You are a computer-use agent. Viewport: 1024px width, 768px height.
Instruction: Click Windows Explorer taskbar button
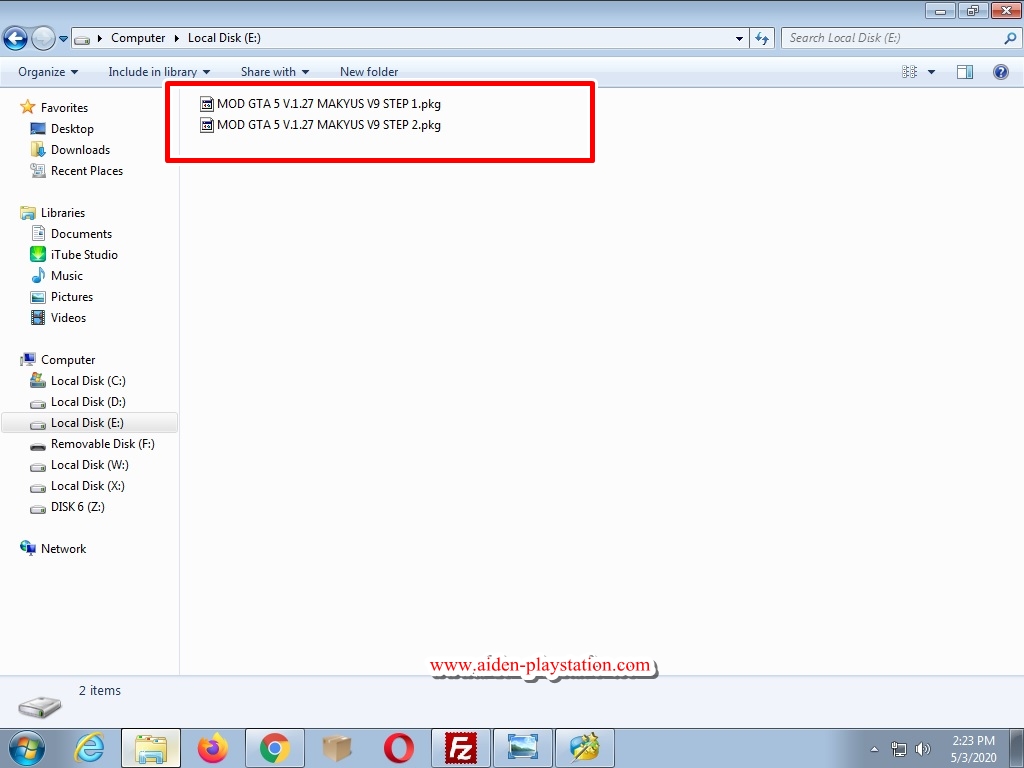[151, 748]
